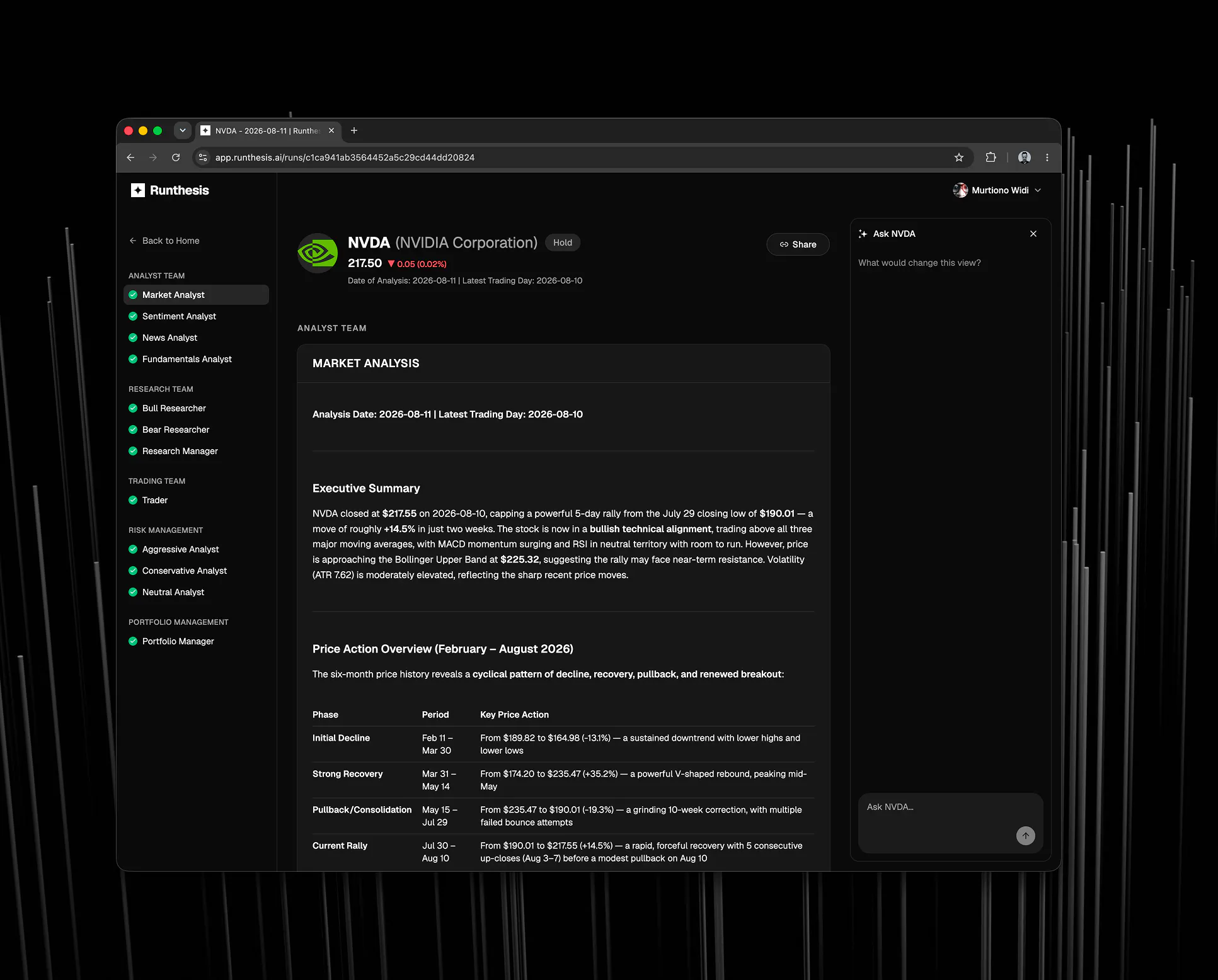Close the NVDA browser tab

(x=331, y=130)
